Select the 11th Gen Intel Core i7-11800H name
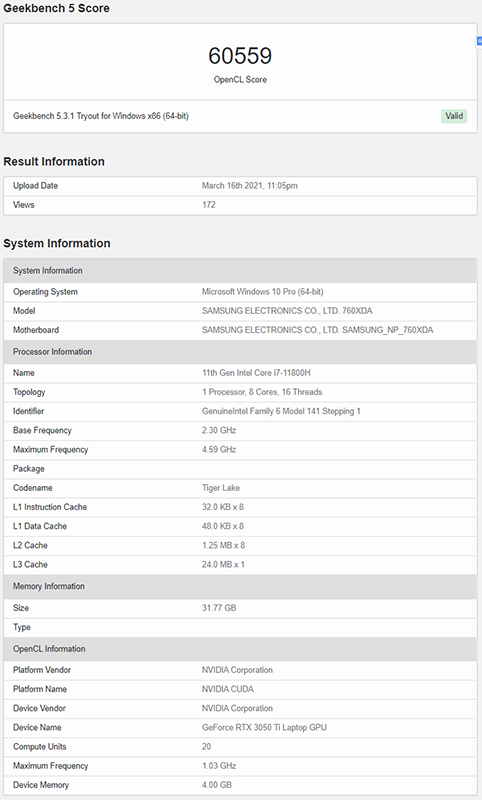The image size is (482, 800). [x=256, y=373]
